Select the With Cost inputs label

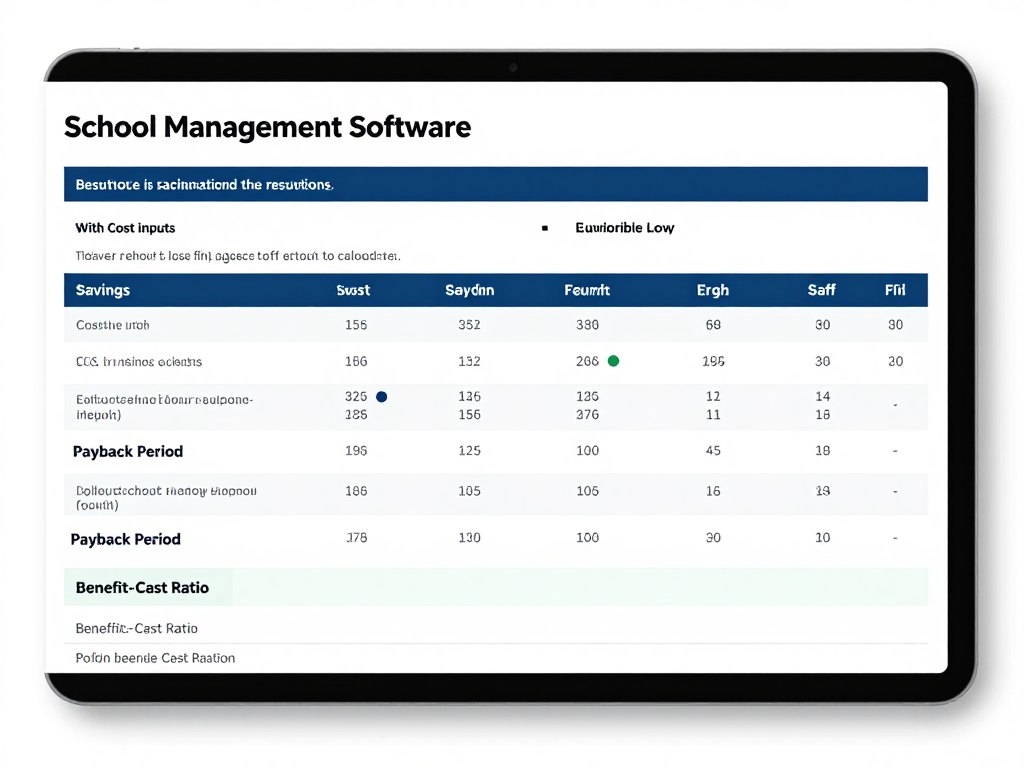tap(125, 228)
